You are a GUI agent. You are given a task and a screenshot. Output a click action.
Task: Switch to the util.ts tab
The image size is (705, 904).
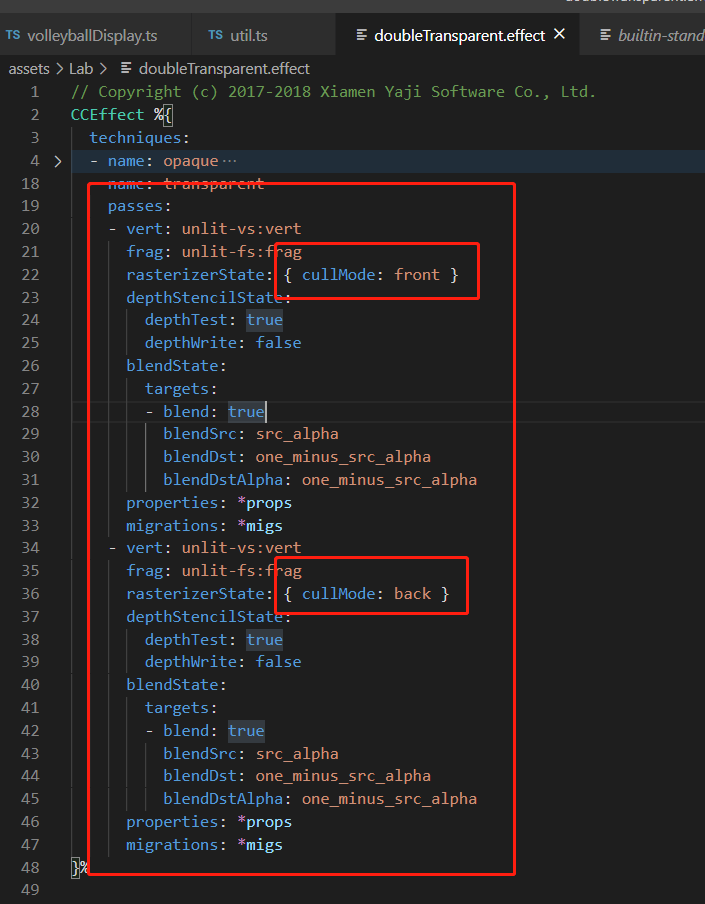[x=249, y=36]
